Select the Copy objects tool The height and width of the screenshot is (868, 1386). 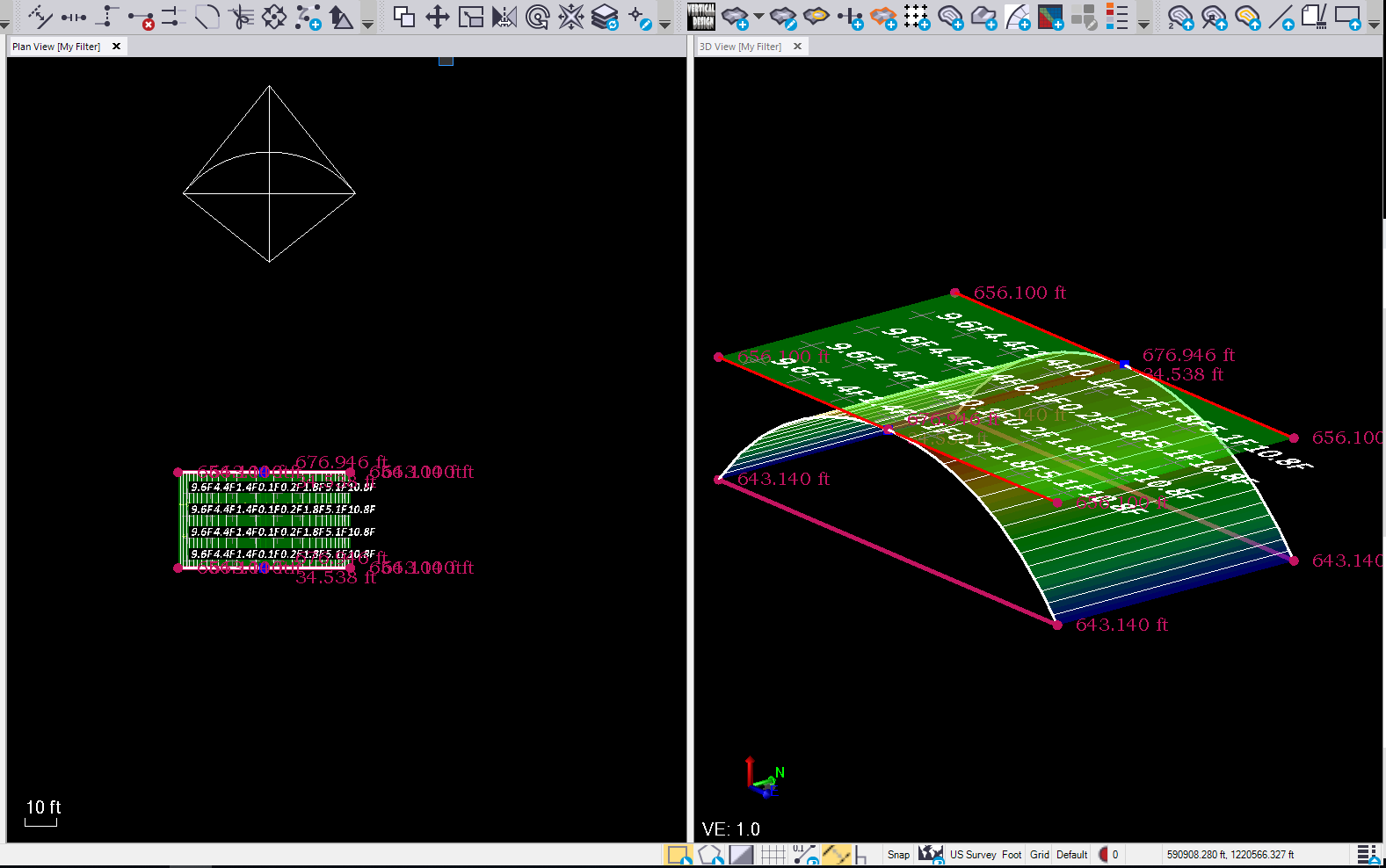(x=403, y=17)
